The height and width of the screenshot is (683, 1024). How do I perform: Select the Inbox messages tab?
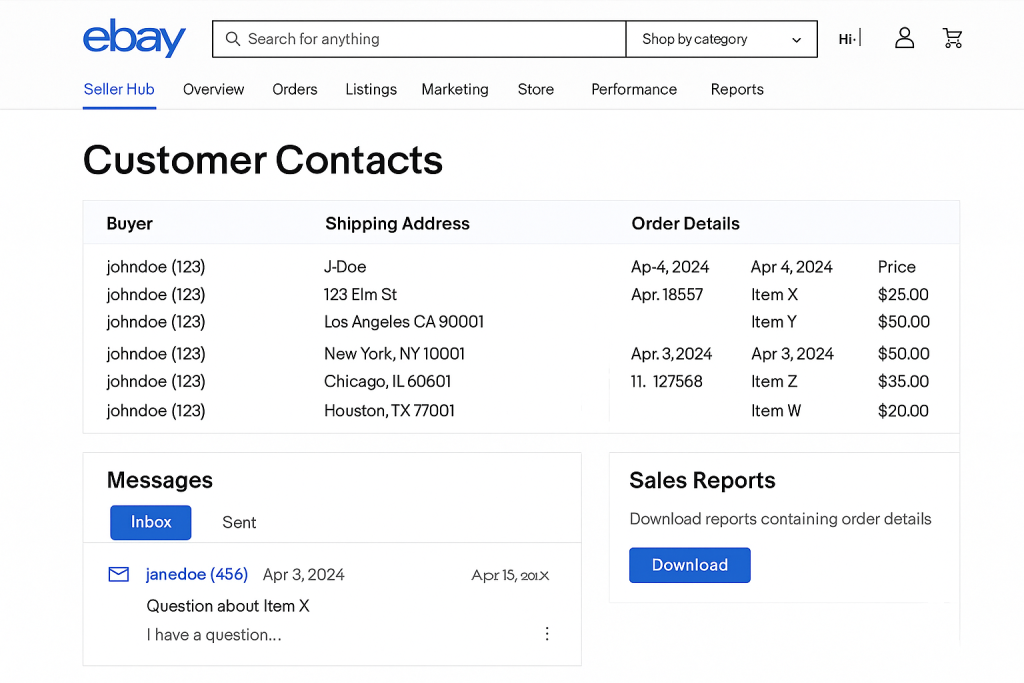(x=151, y=522)
